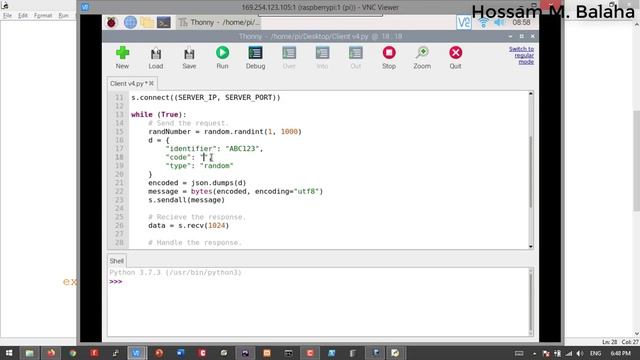640x360 pixels.
Task: Open Chrome from Windows taskbar
Action: pyautogui.click(x=73, y=353)
